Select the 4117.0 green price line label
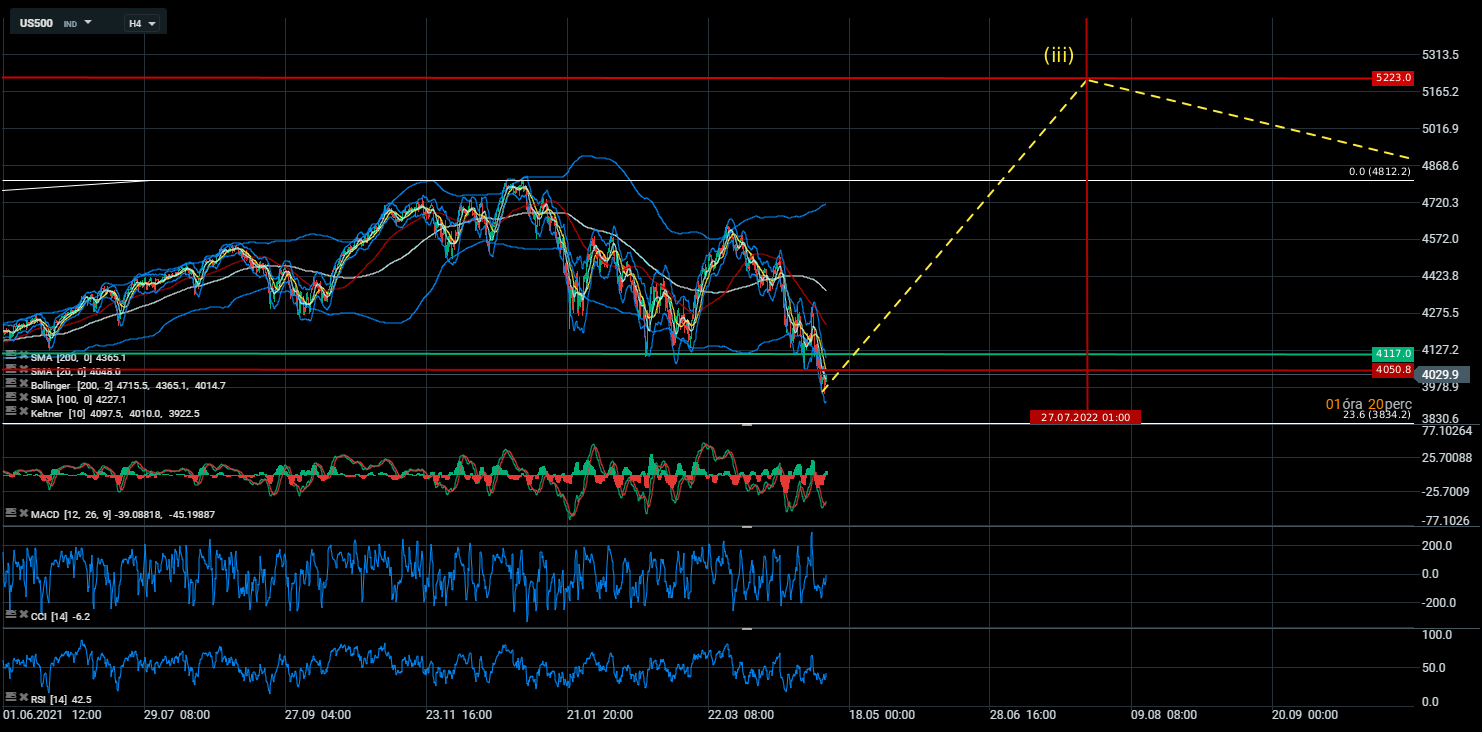Screen dimensions: 1482x732 pyautogui.click(x=1392, y=353)
